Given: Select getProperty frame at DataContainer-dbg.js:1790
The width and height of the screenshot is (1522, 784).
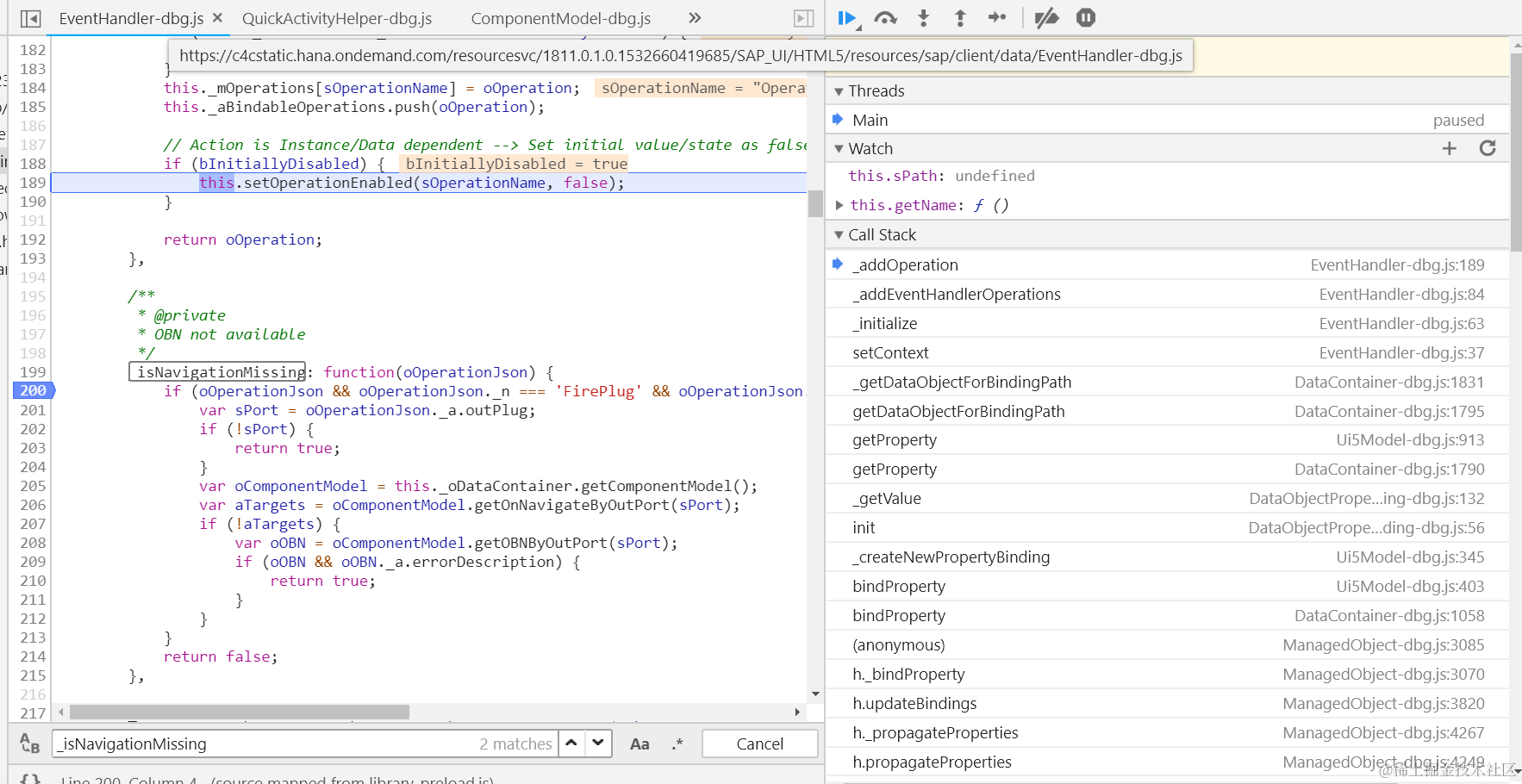Looking at the screenshot, I should (1168, 469).
